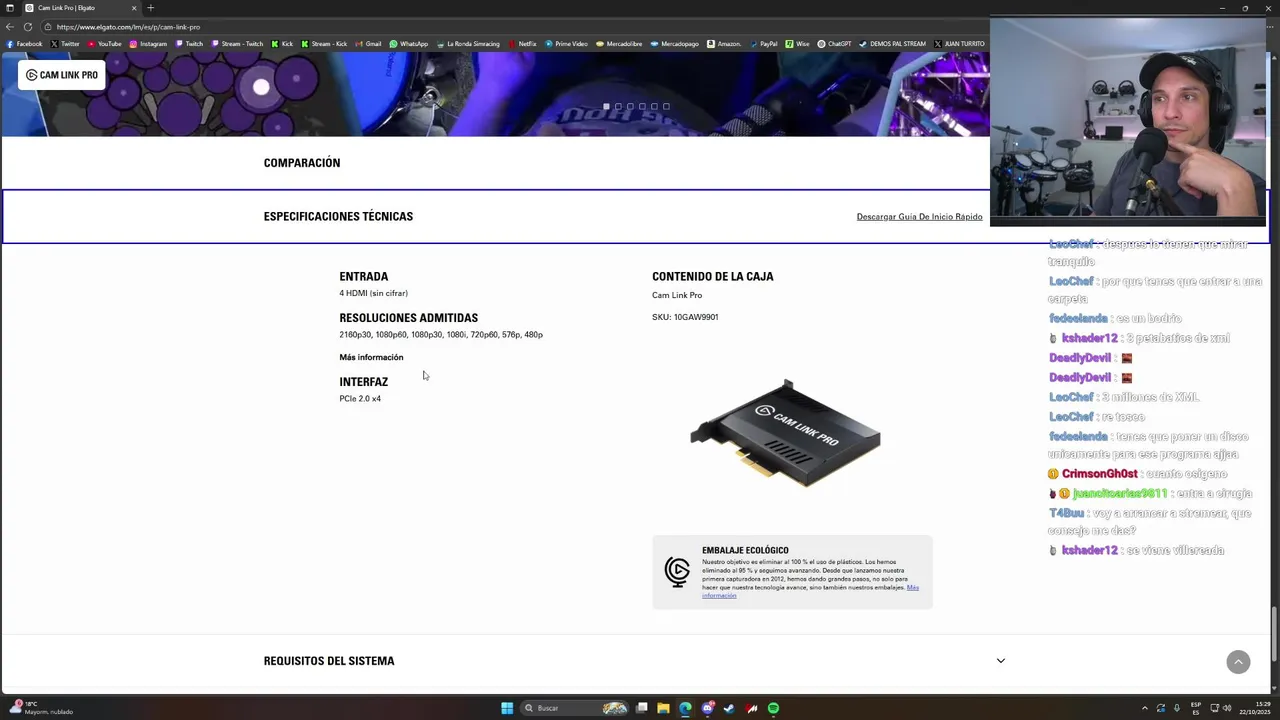Image resolution: width=1280 pixels, height=720 pixels.
Task: Click the ENTRADA heading text
Action: click(x=363, y=277)
